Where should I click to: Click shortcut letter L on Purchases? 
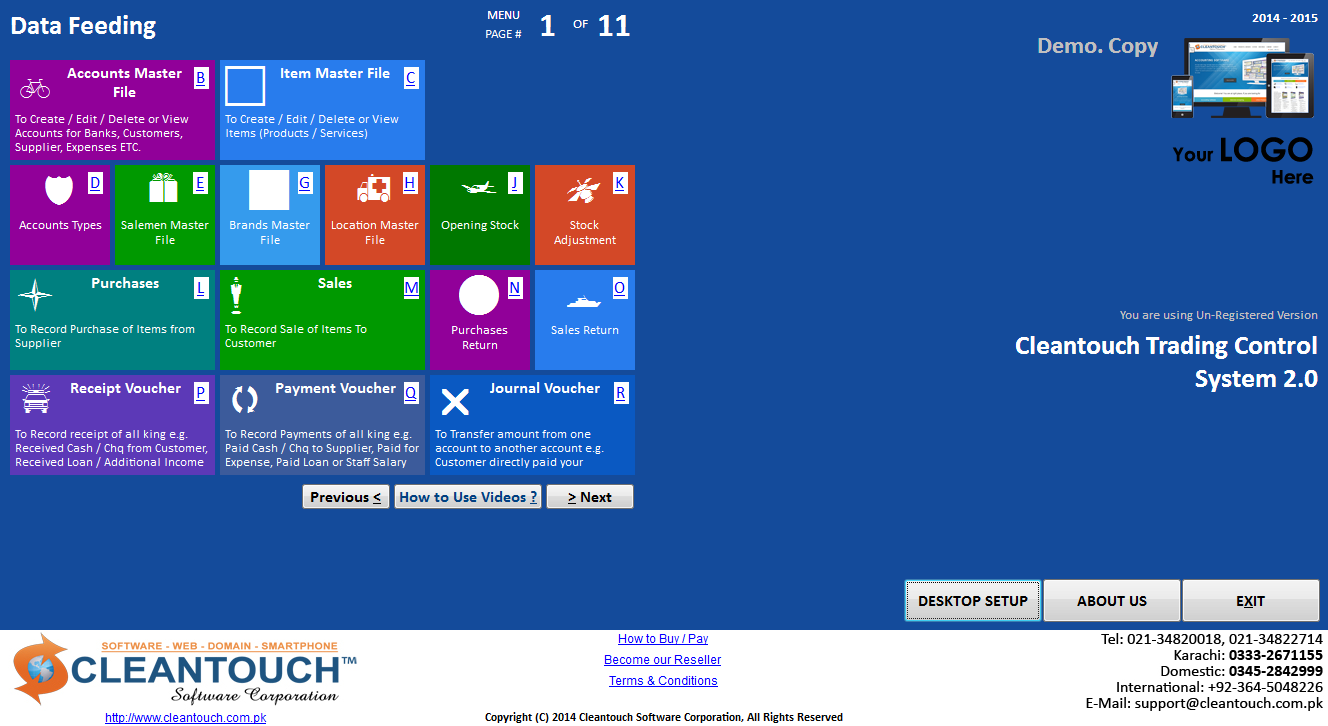(201, 288)
